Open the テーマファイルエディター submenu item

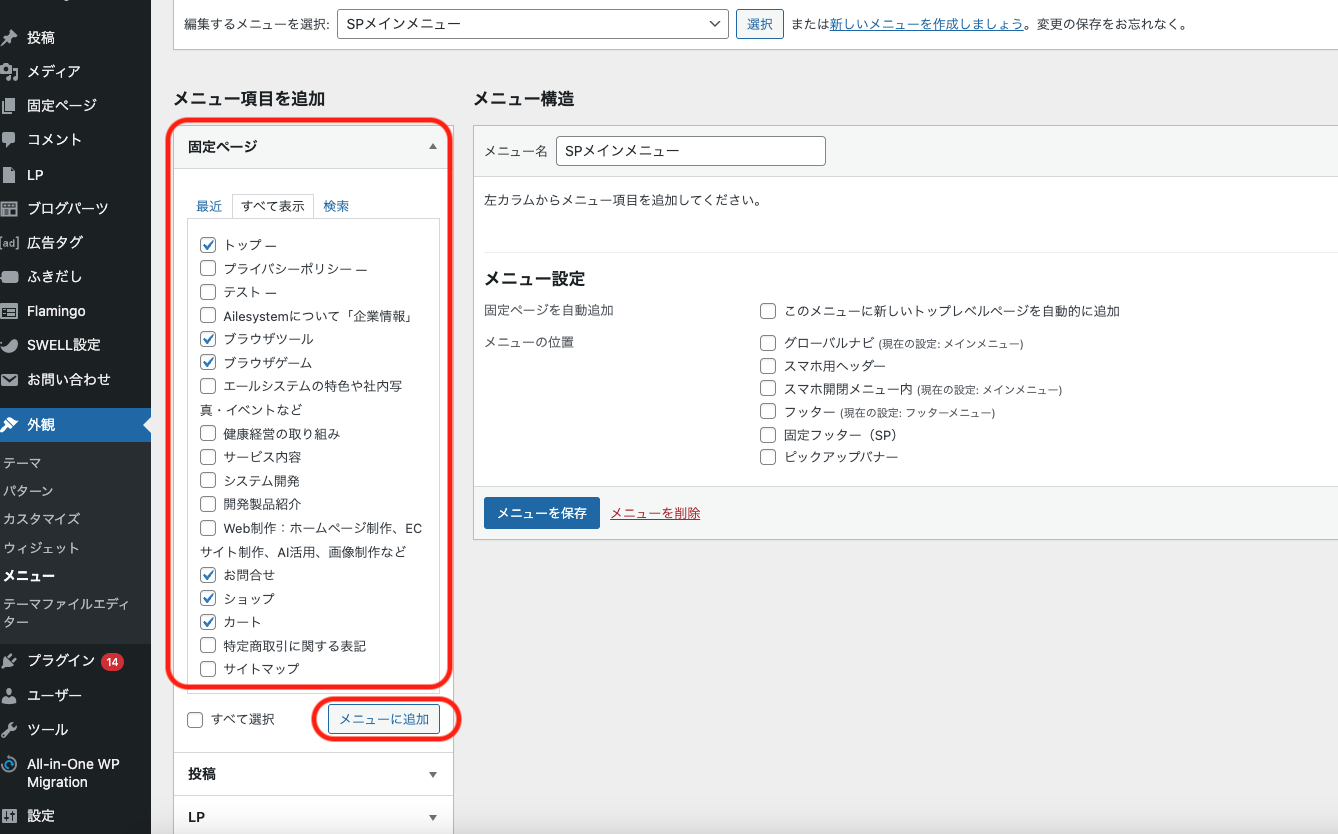tap(67, 613)
